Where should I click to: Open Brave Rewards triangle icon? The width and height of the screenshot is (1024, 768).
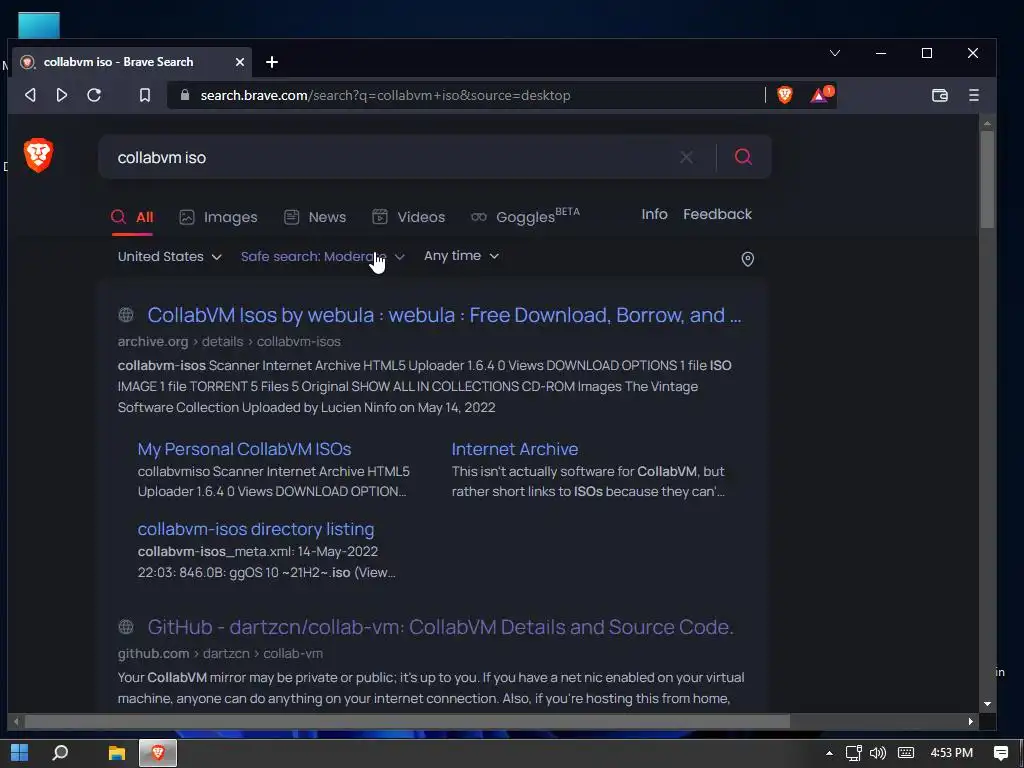coord(820,95)
